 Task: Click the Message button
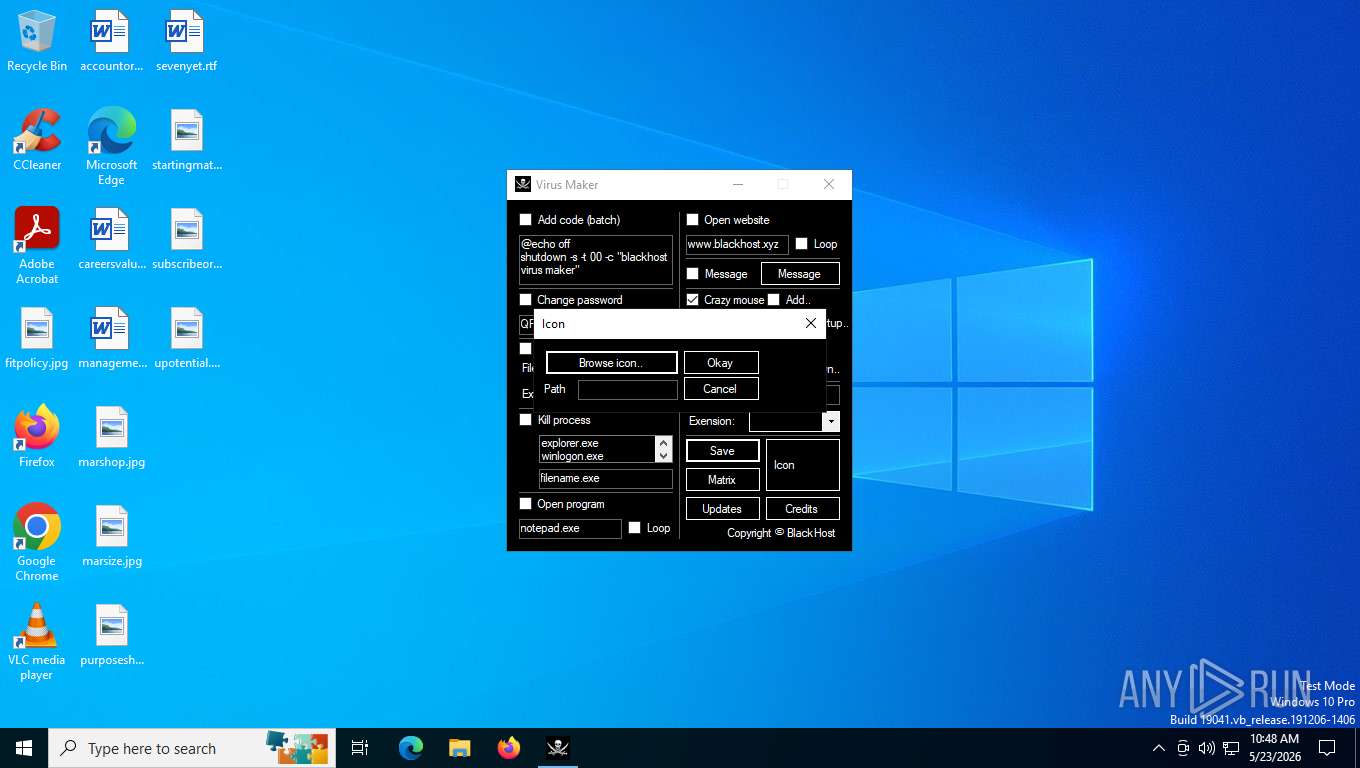[x=800, y=274]
